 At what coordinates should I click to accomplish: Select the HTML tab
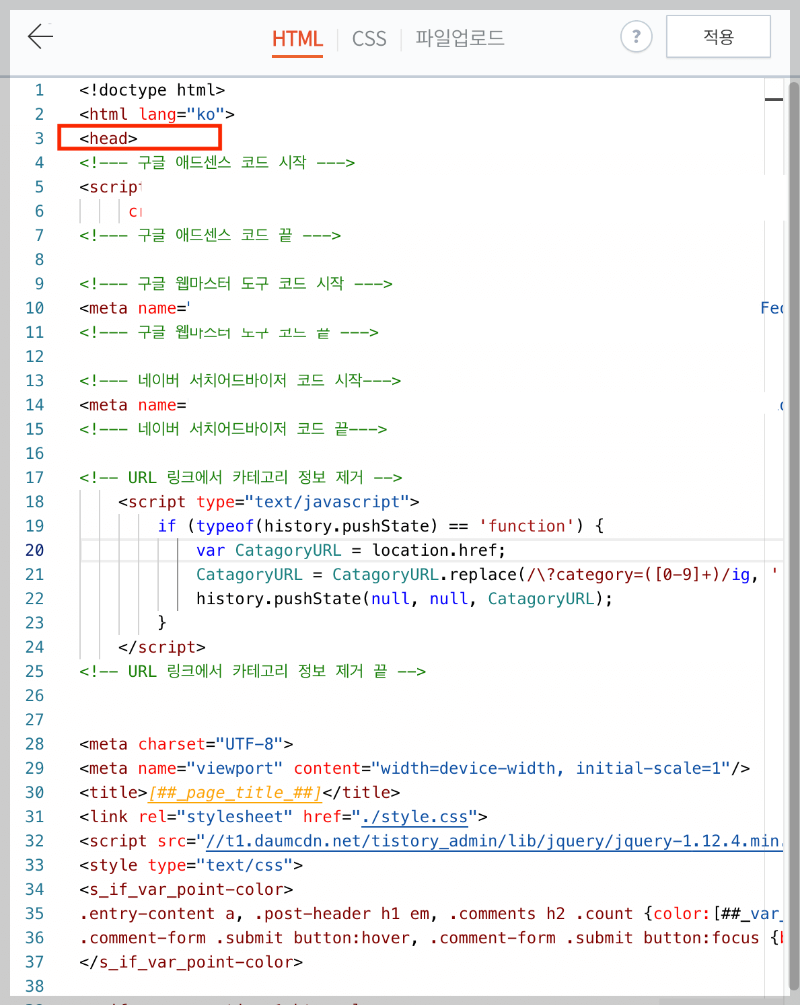tap(297, 38)
